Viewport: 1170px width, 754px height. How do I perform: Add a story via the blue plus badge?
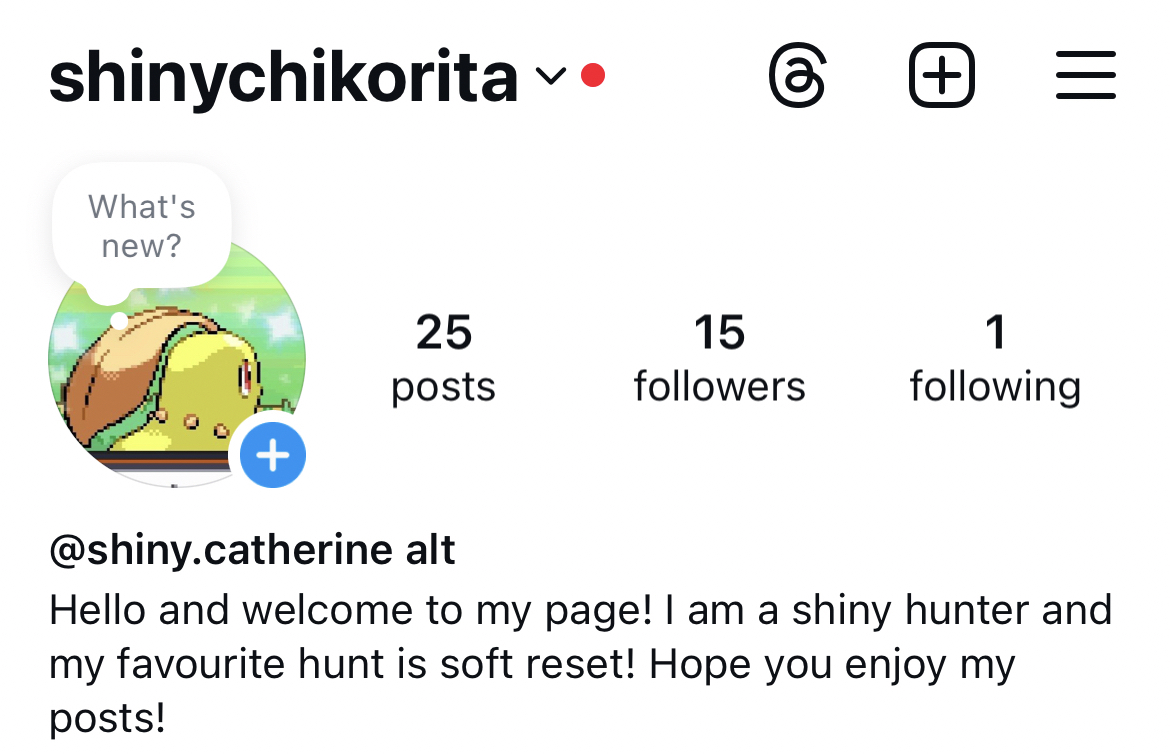point(272,455)
